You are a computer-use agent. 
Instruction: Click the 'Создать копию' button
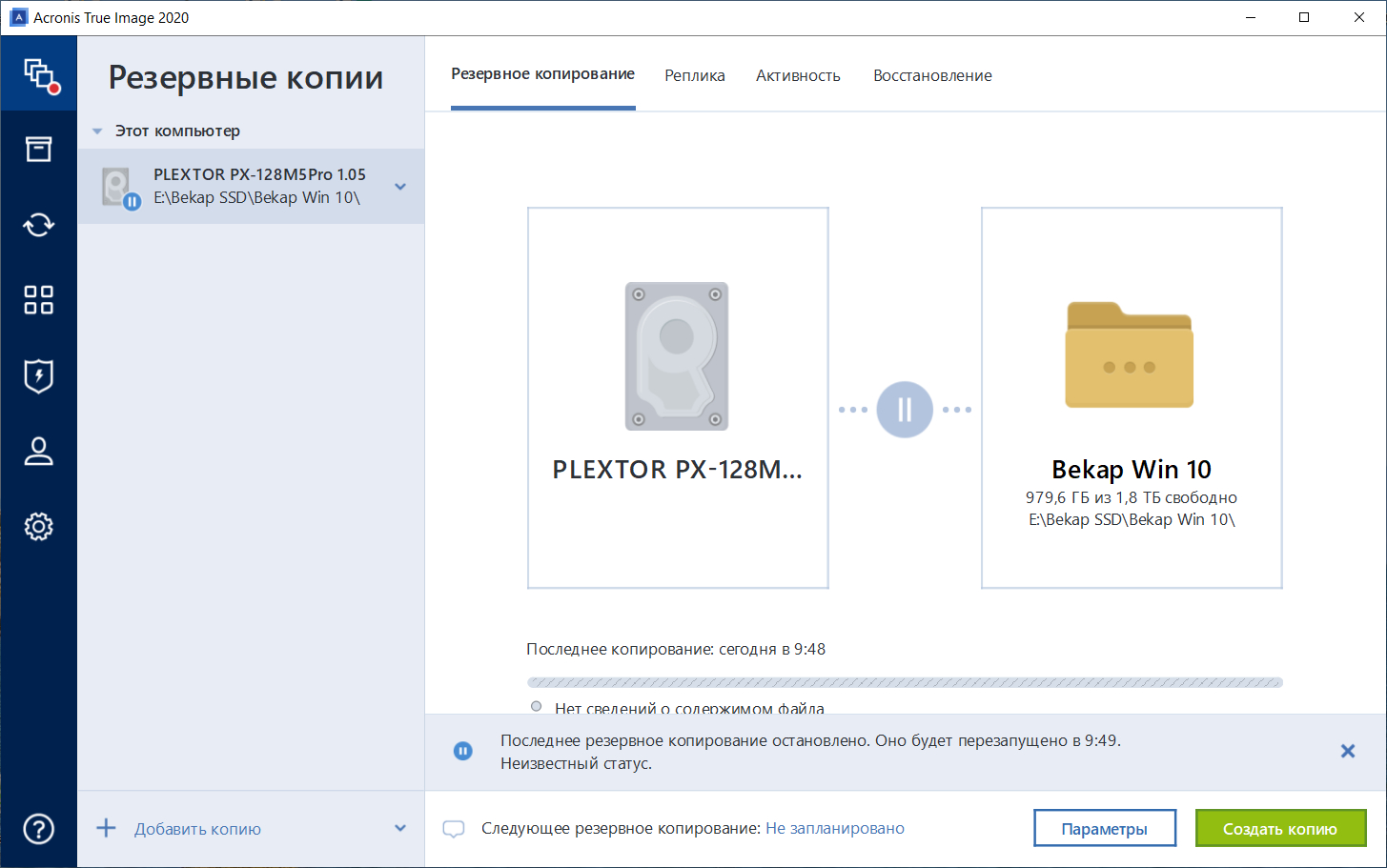(x=1280, y=828)
